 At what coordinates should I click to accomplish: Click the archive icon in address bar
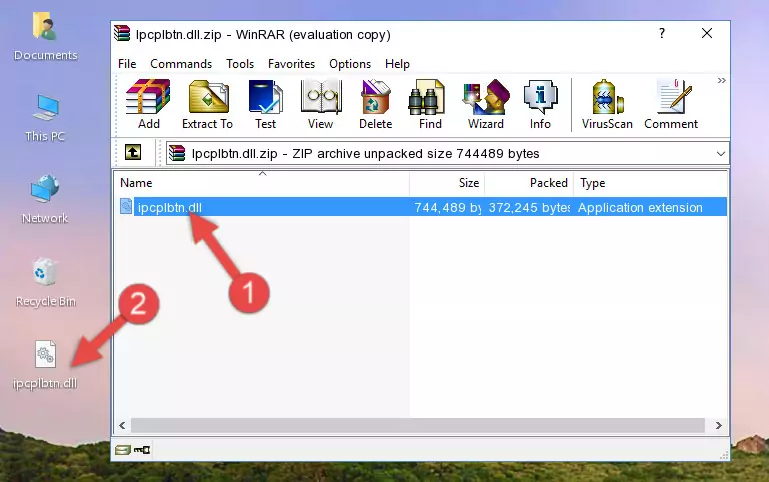[x=177, y=153]
